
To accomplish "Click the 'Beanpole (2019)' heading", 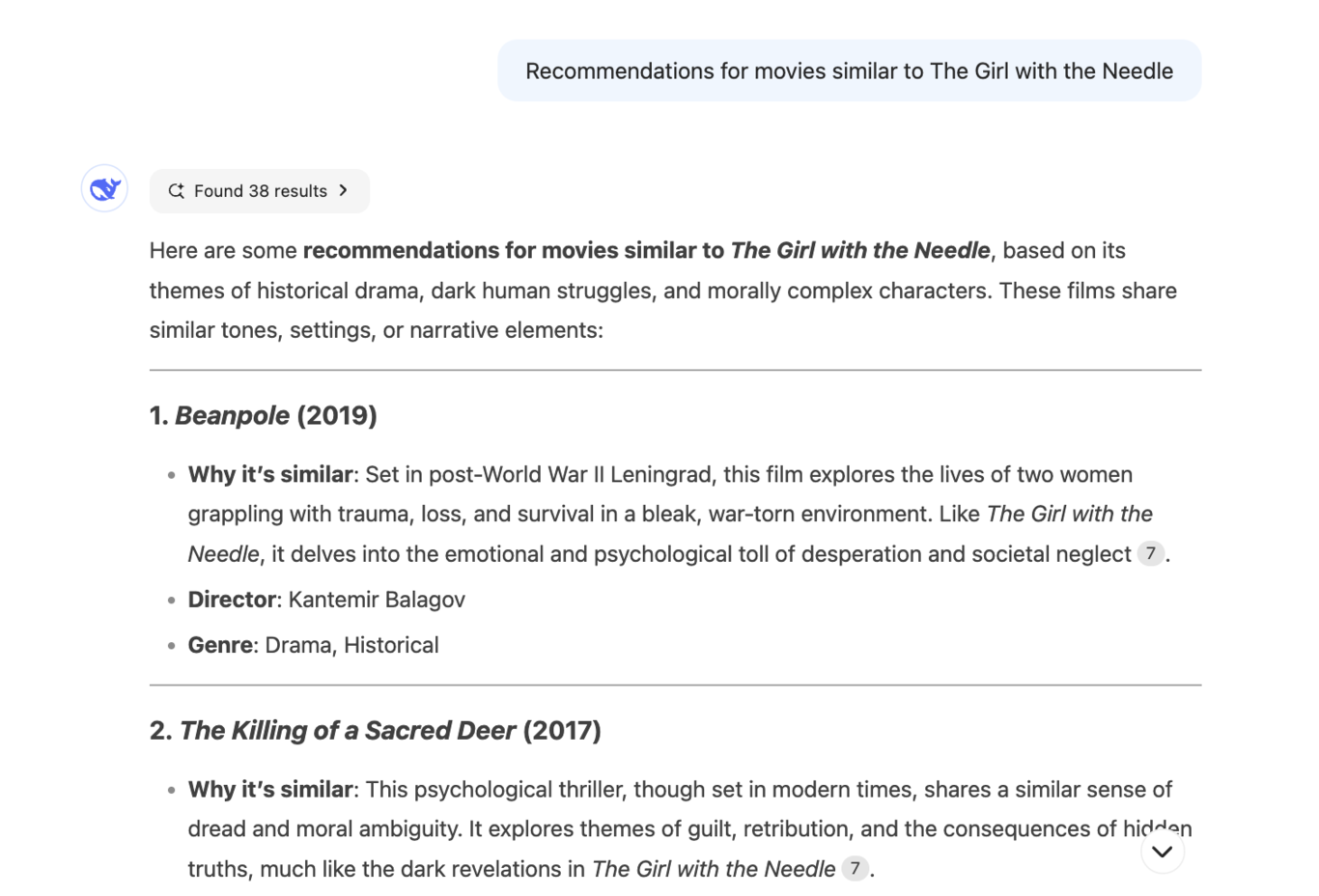I will (263, 415).
